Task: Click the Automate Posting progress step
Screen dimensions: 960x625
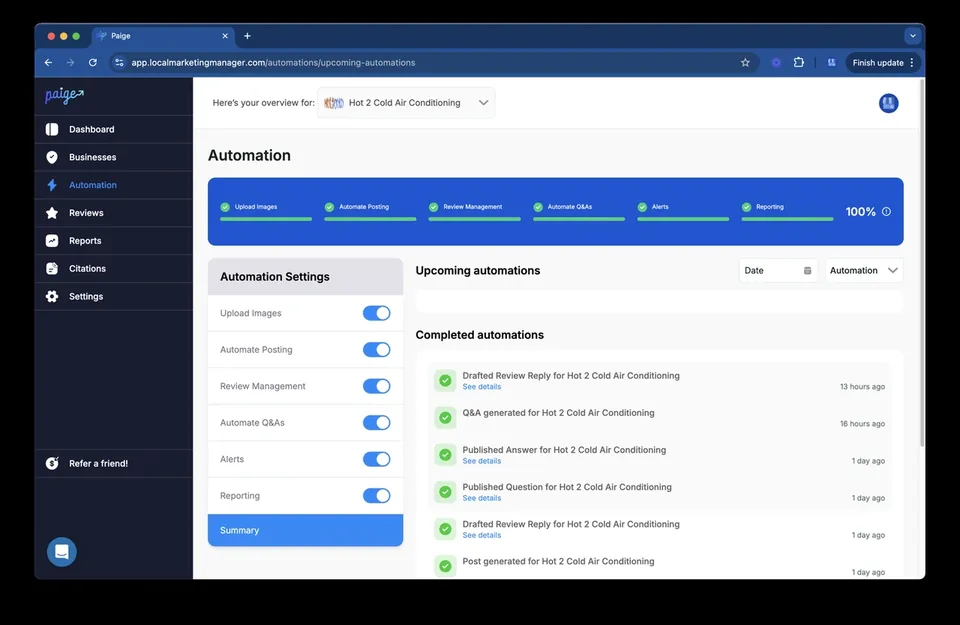Action: (370, 211)
